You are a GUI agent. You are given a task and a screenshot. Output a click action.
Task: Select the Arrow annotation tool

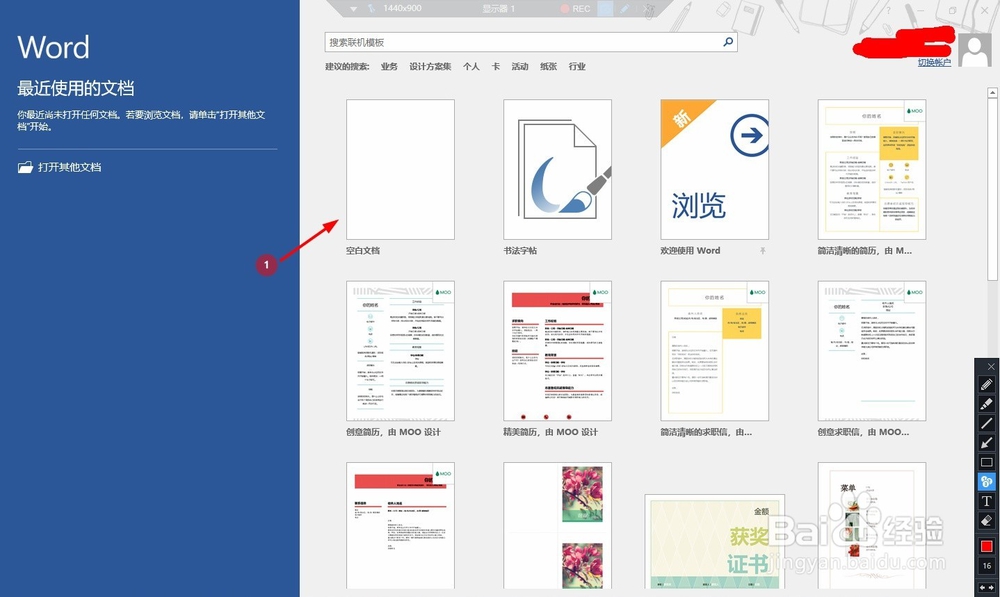(987, 443)
